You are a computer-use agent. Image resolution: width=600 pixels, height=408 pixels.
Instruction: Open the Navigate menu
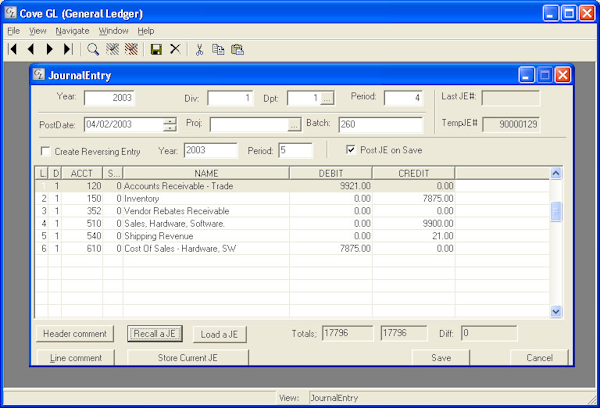(72, 31)
